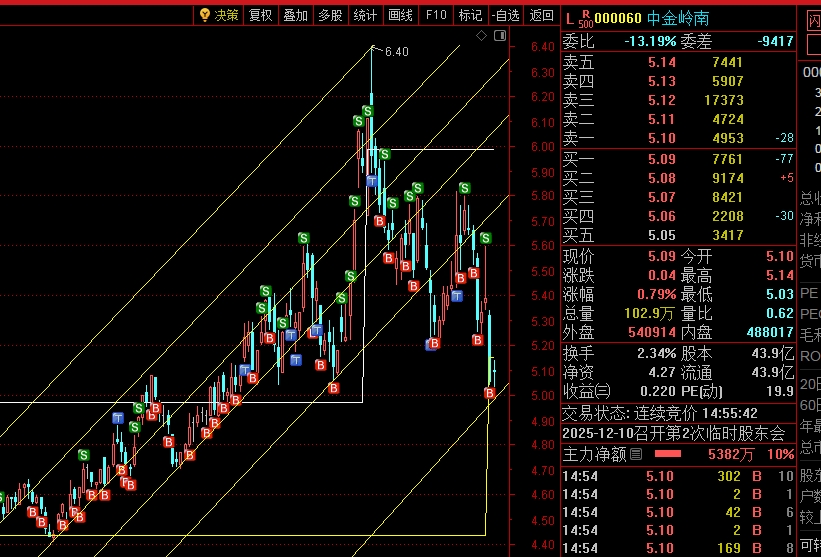Image resolution: width=821 pixels, height=557 pixels.
Task: Click the 4.40 price axis label
Action: (x=542, y=545)
